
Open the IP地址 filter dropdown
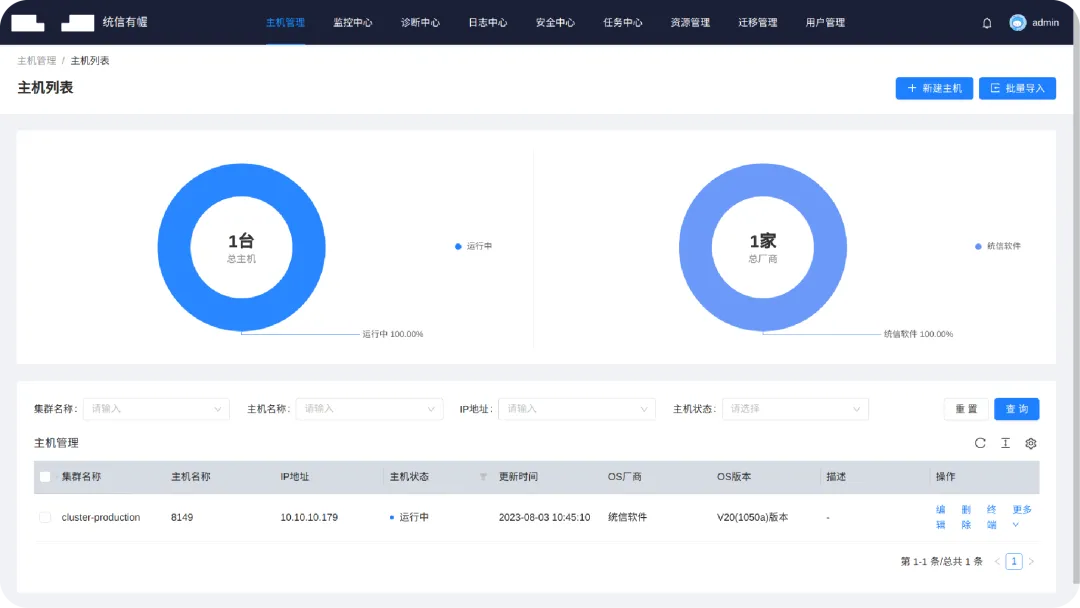pos(577,408)
